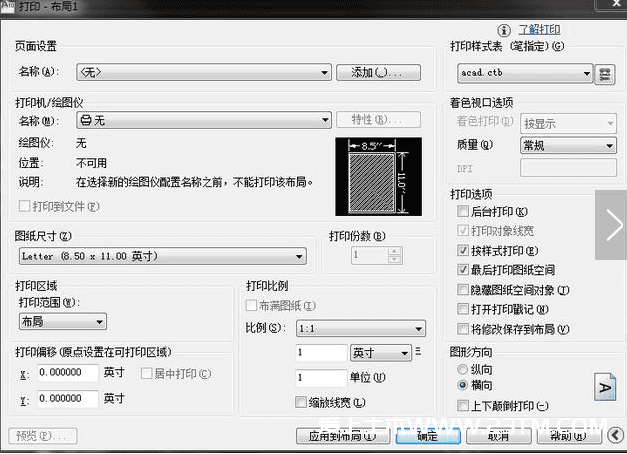Click the 确定 button
The width and height of the screenshot is (627, 454).
(427, 436)
